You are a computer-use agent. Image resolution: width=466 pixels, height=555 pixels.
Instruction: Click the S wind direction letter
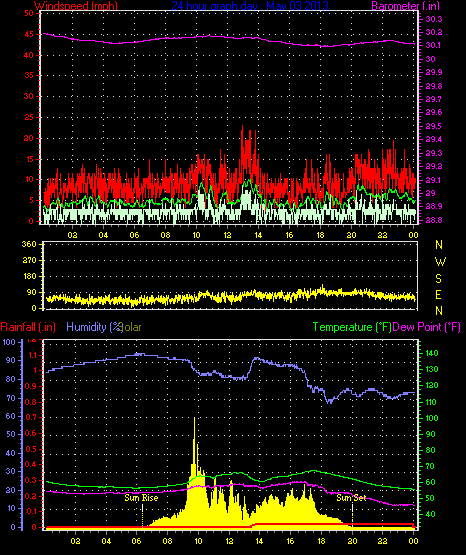click(439, 279)
